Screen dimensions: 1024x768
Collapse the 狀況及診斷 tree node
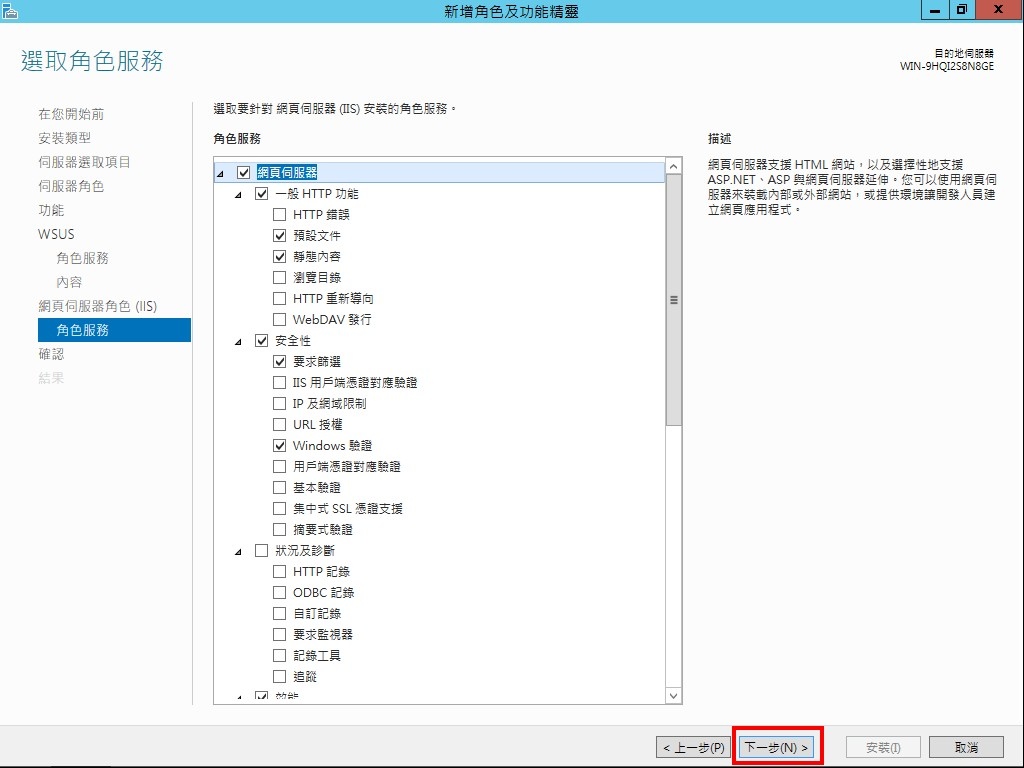click(x=238, y=552)
